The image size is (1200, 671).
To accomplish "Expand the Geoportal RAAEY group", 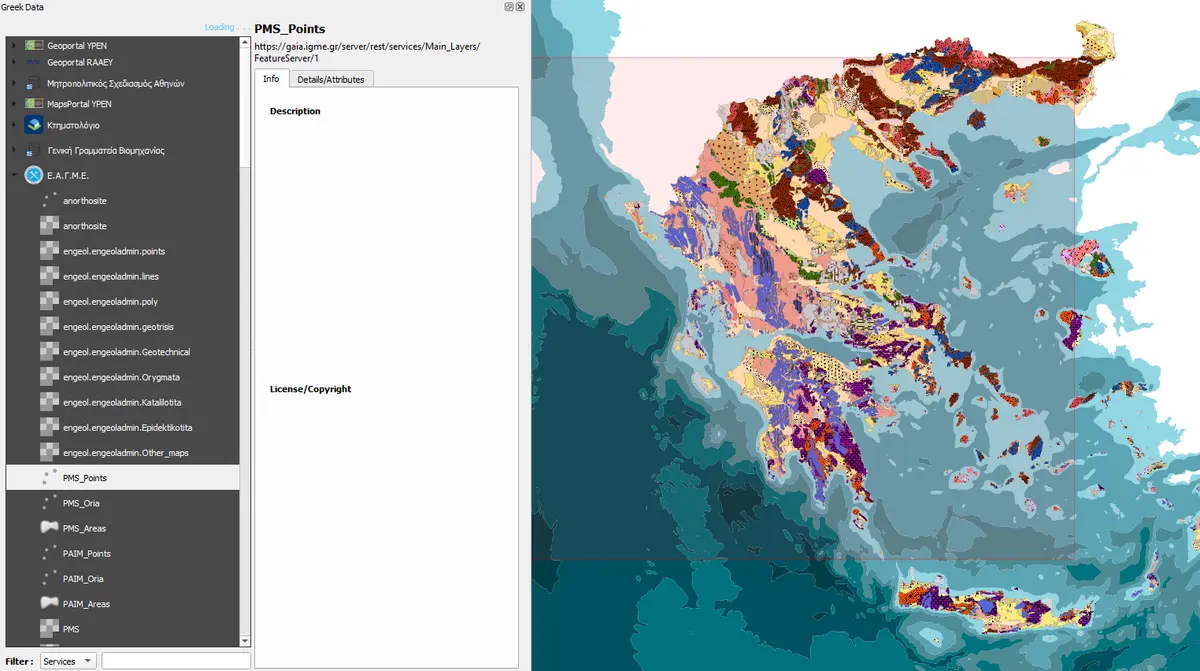I will pyautogui.click(x=14, y=62).
